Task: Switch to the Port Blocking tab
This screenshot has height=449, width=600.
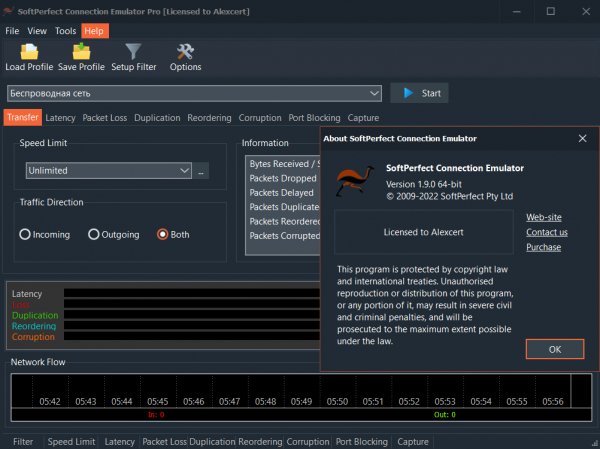Action: coord(314,118)
